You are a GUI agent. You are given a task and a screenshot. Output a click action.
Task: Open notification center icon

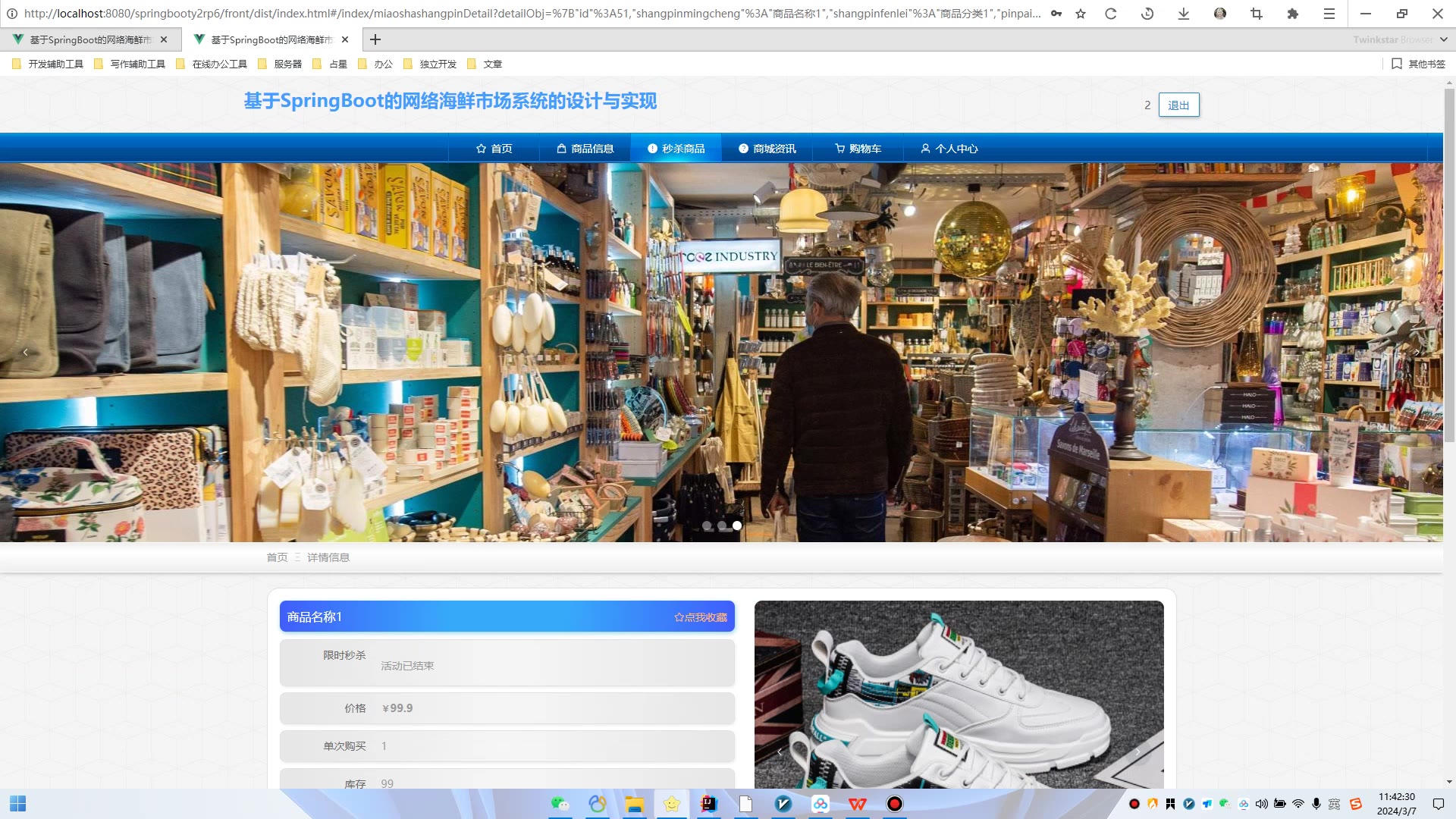(x=1438, y=804)
